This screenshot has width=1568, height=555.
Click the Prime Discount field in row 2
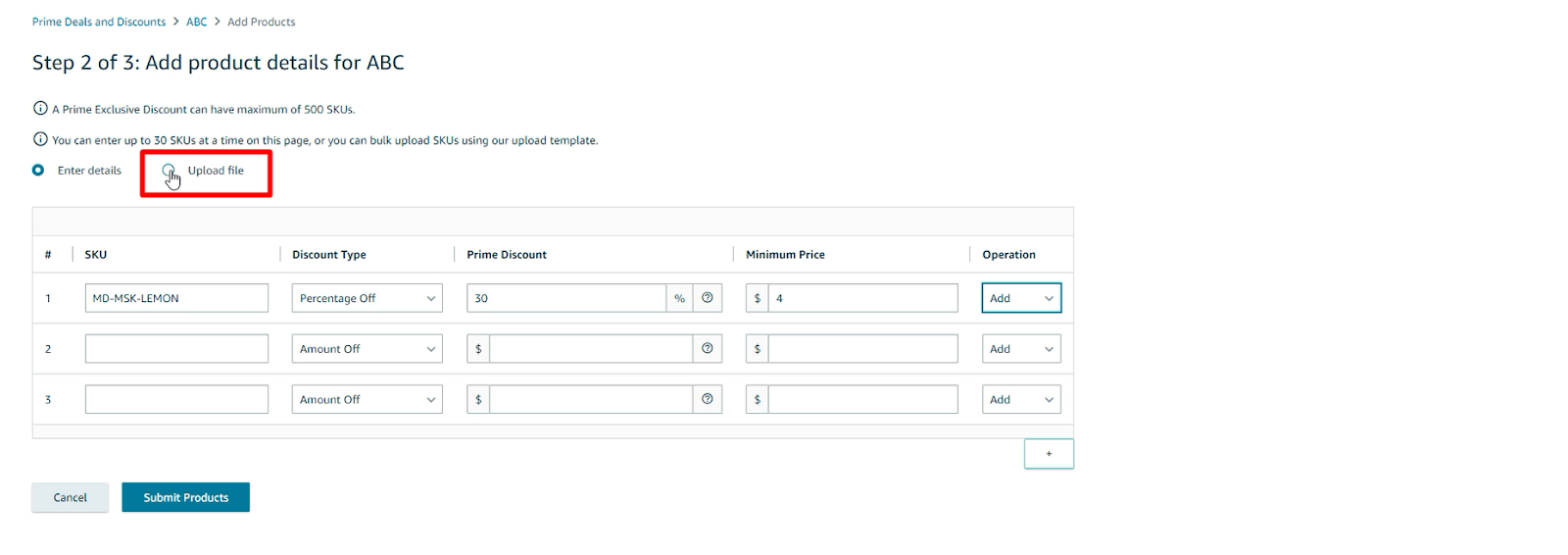(591, 349)
